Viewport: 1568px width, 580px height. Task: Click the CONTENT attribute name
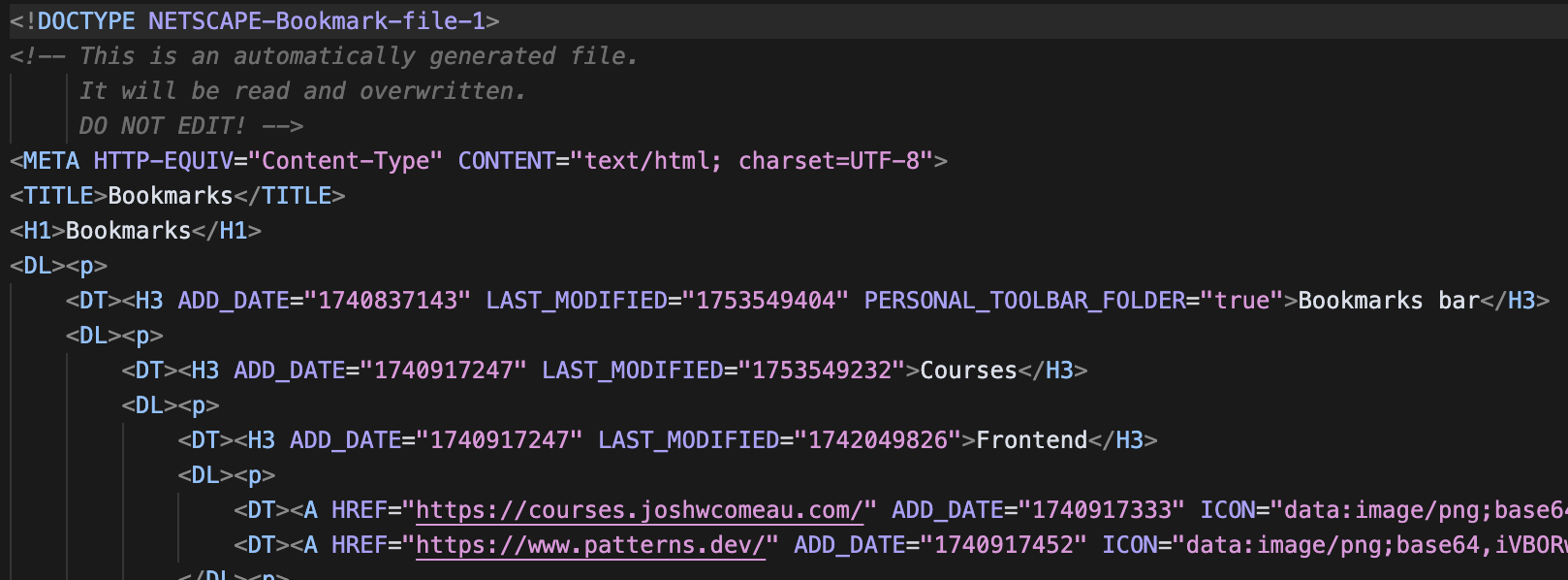click(506, 161)
